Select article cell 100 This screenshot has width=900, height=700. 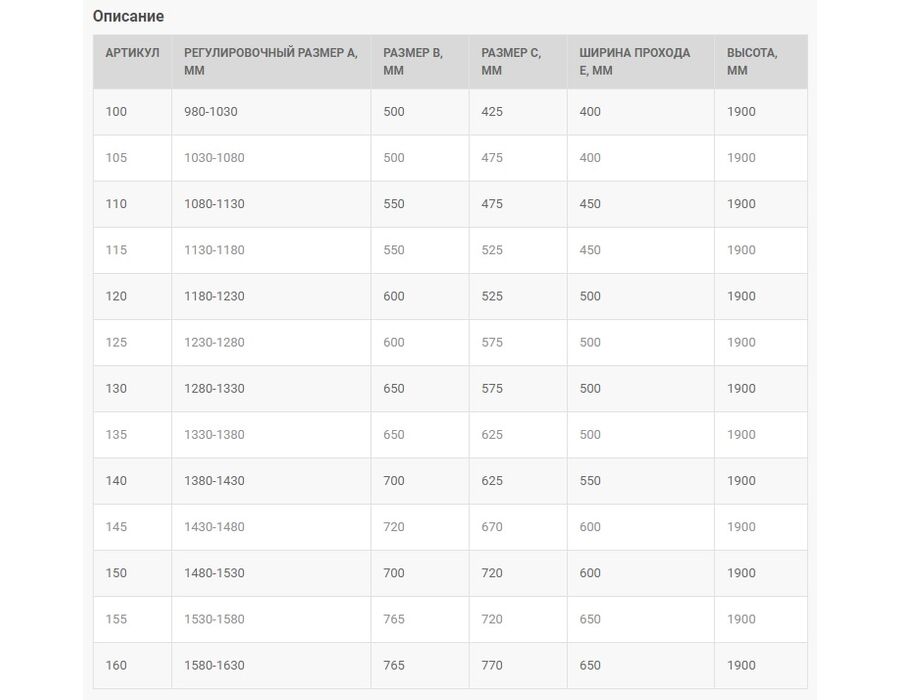coord(133,112)
